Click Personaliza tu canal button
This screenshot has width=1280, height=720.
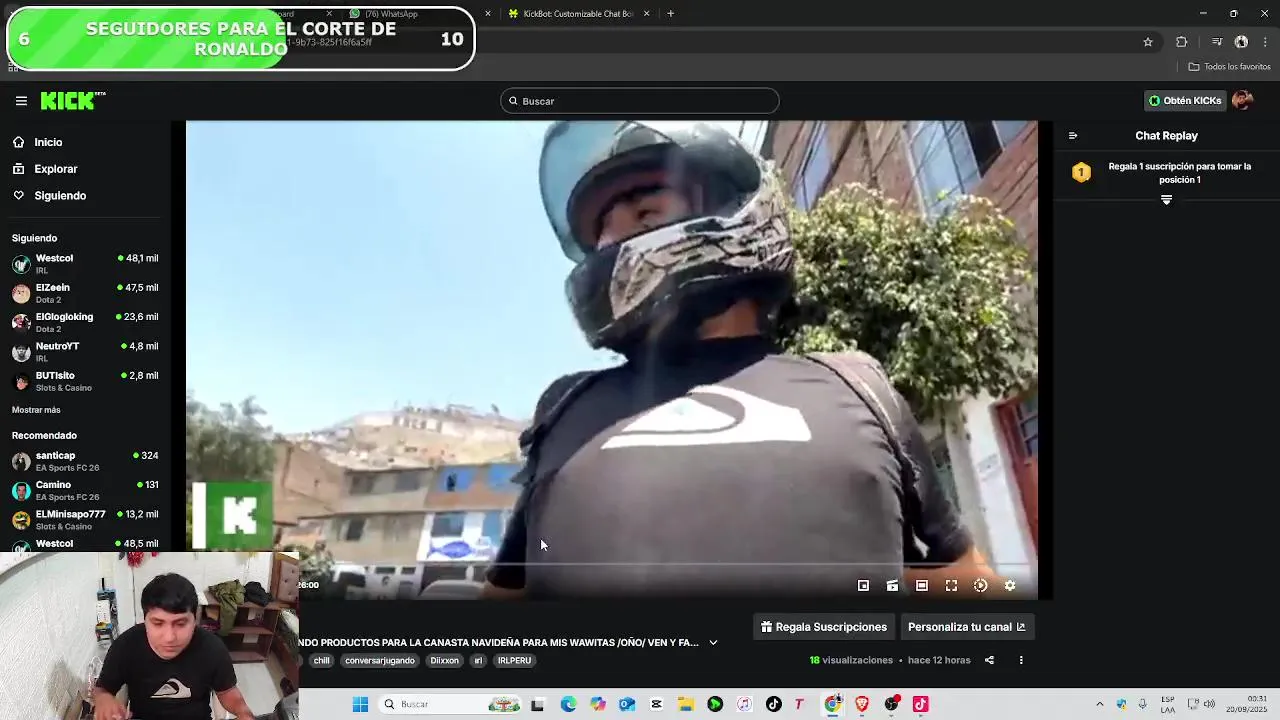pos(966,627)
